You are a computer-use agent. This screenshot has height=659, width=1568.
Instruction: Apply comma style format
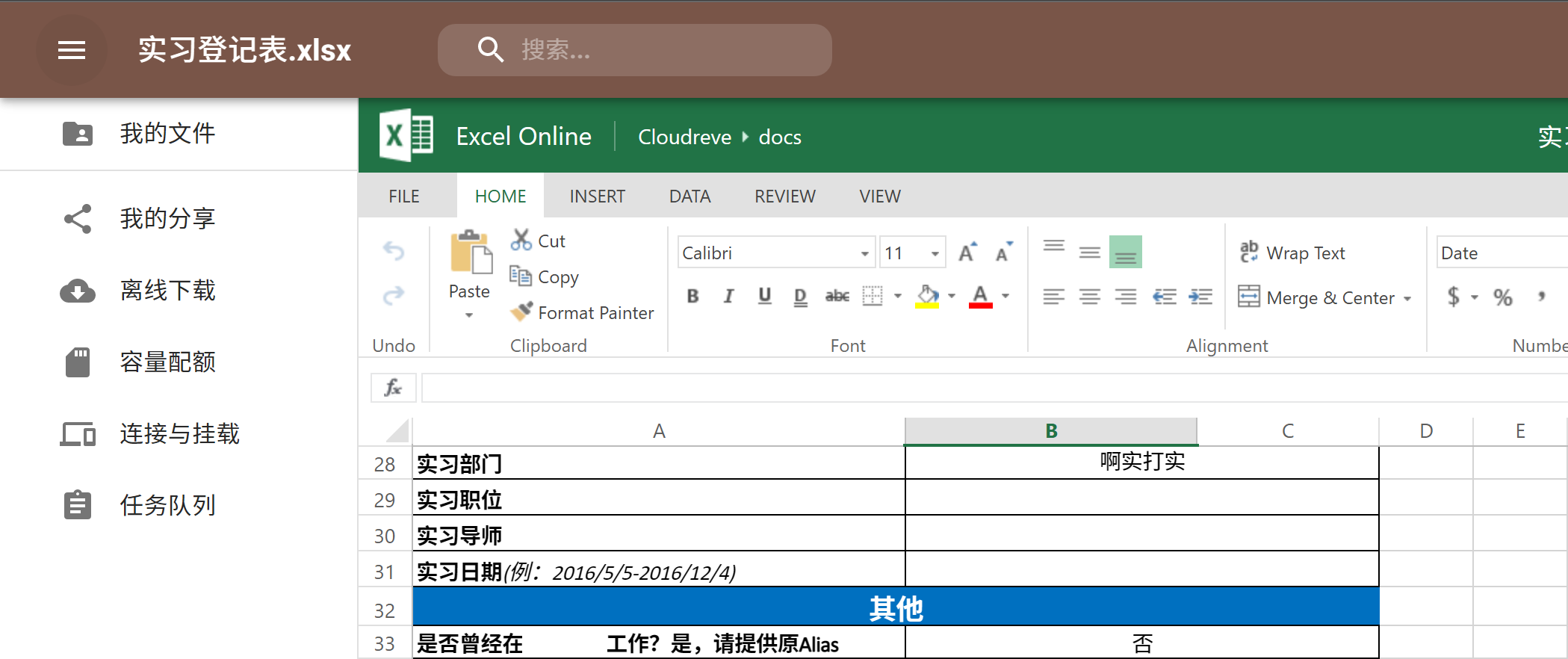pyautogui.click(x=1541, y=297)
